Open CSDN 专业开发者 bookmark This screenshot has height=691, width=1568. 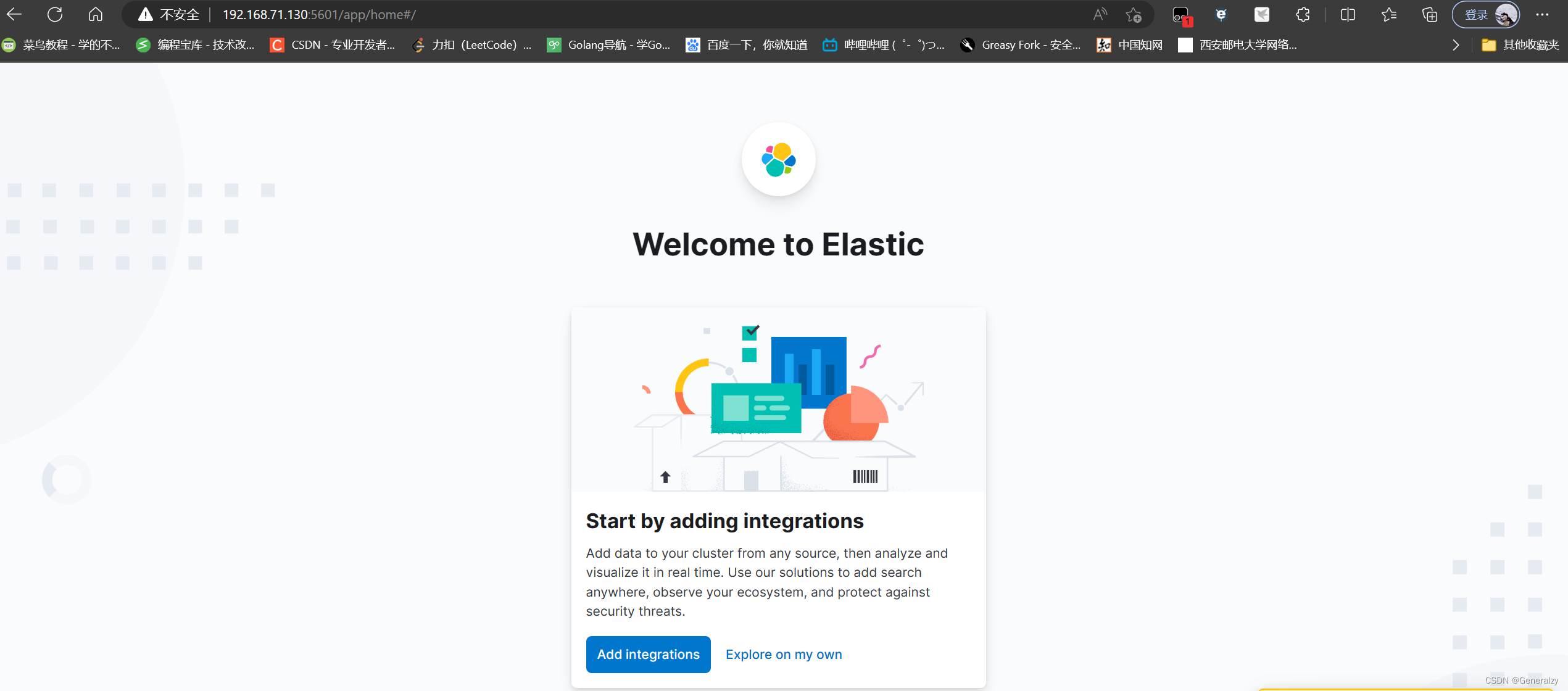point(333,44)
